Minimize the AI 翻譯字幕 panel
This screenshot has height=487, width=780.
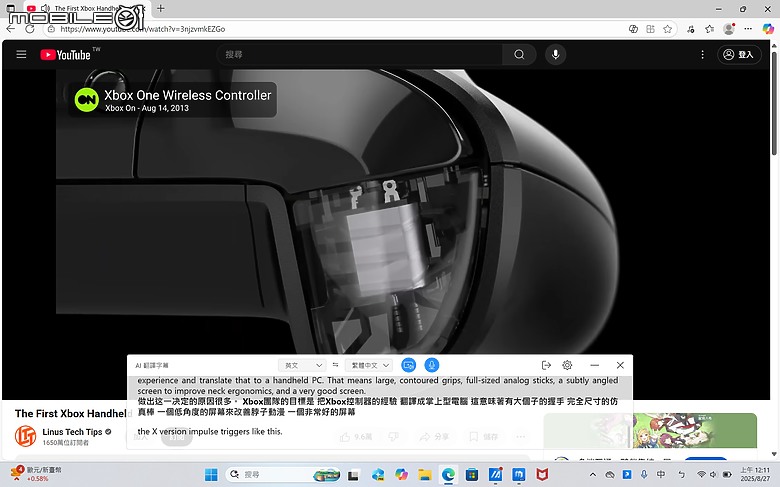pyautogui.click(x=594, y=365)
